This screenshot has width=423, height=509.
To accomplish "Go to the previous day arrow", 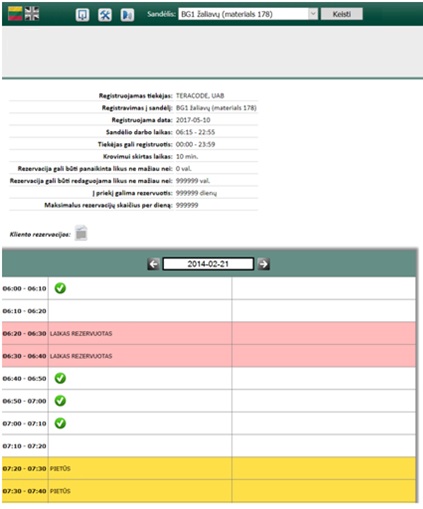I will click(x=153, y=264).
